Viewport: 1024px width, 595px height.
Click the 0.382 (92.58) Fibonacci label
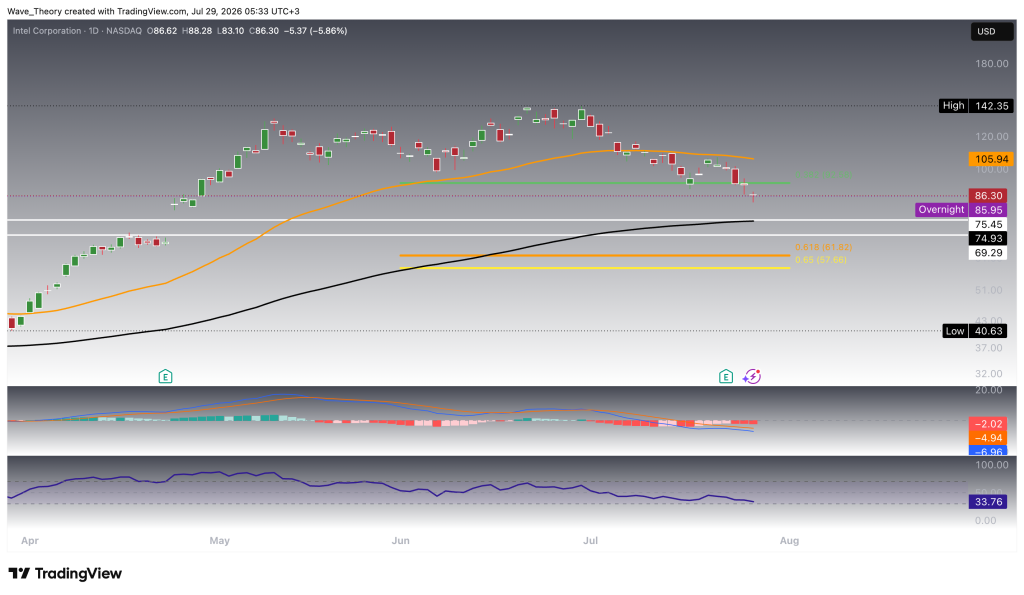click(824, 174)
